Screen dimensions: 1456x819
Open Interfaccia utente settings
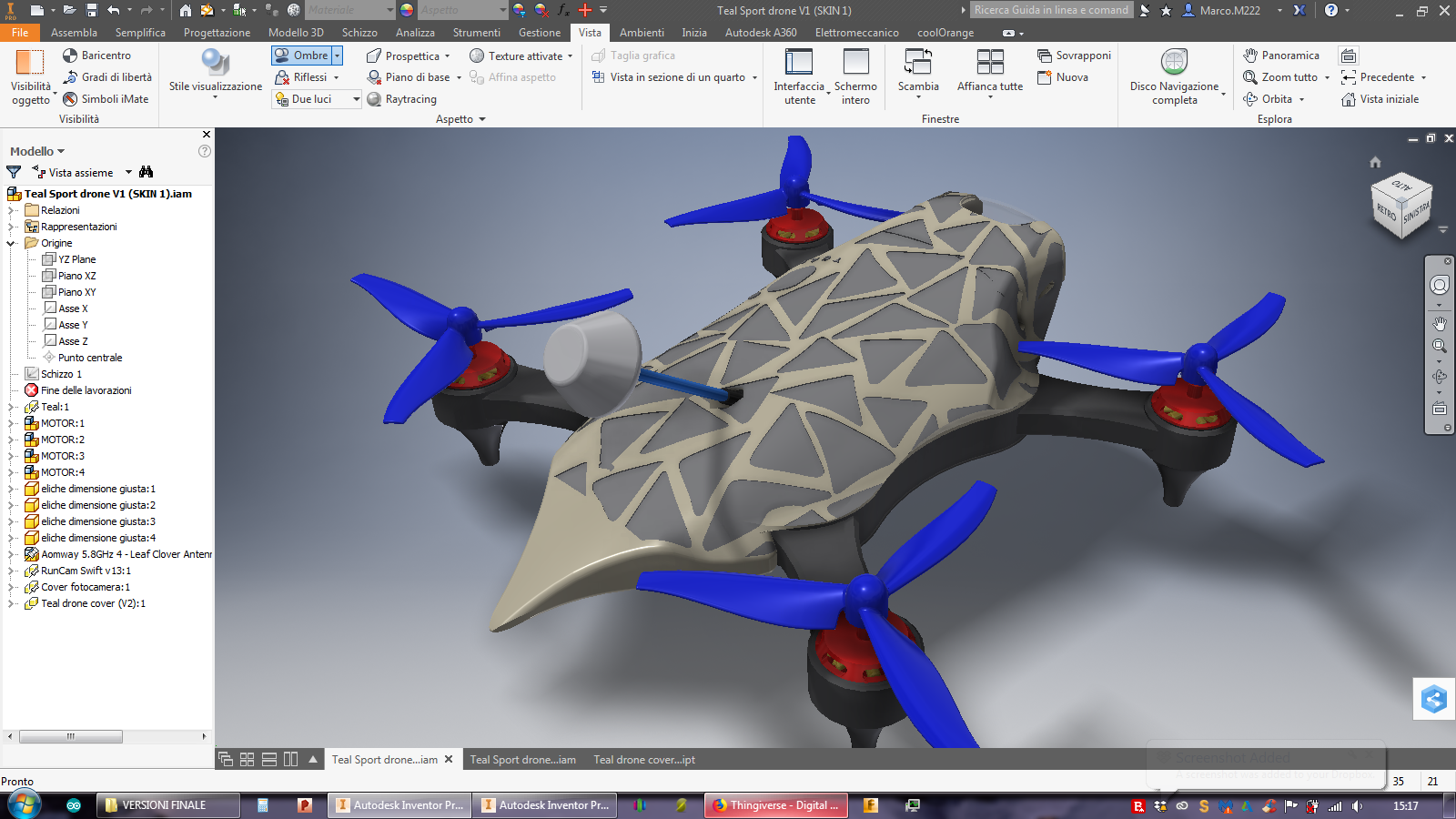tap(799, 76)
